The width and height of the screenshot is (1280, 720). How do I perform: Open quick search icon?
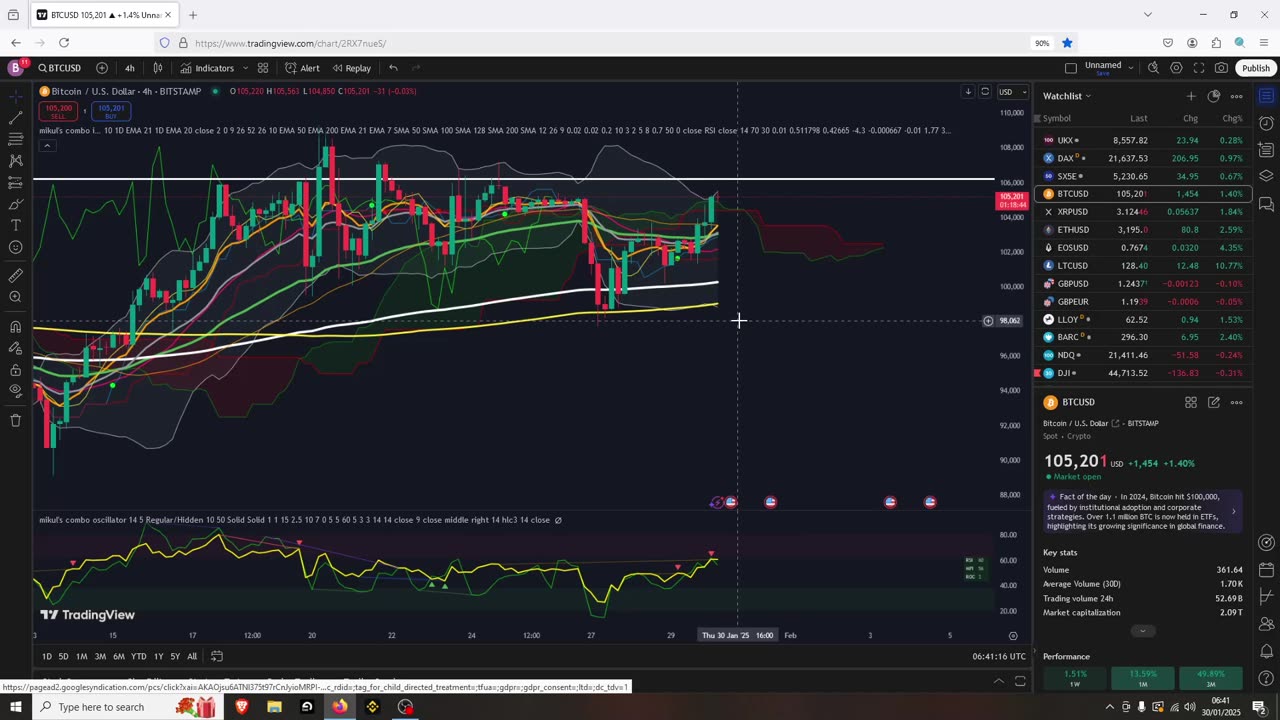1153,68
